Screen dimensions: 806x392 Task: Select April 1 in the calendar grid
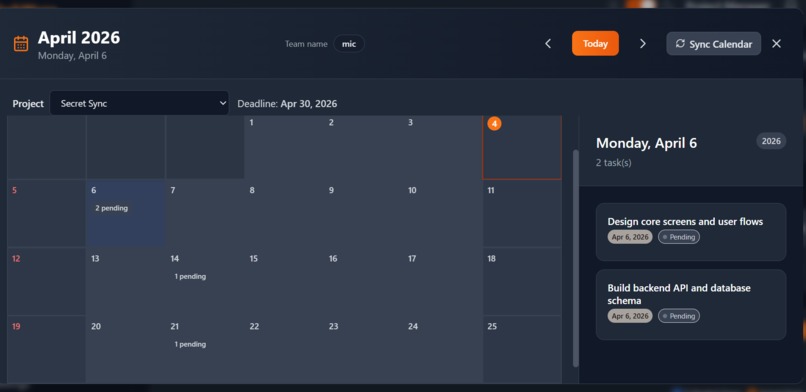pyautogui.click(x=284, y=147)
